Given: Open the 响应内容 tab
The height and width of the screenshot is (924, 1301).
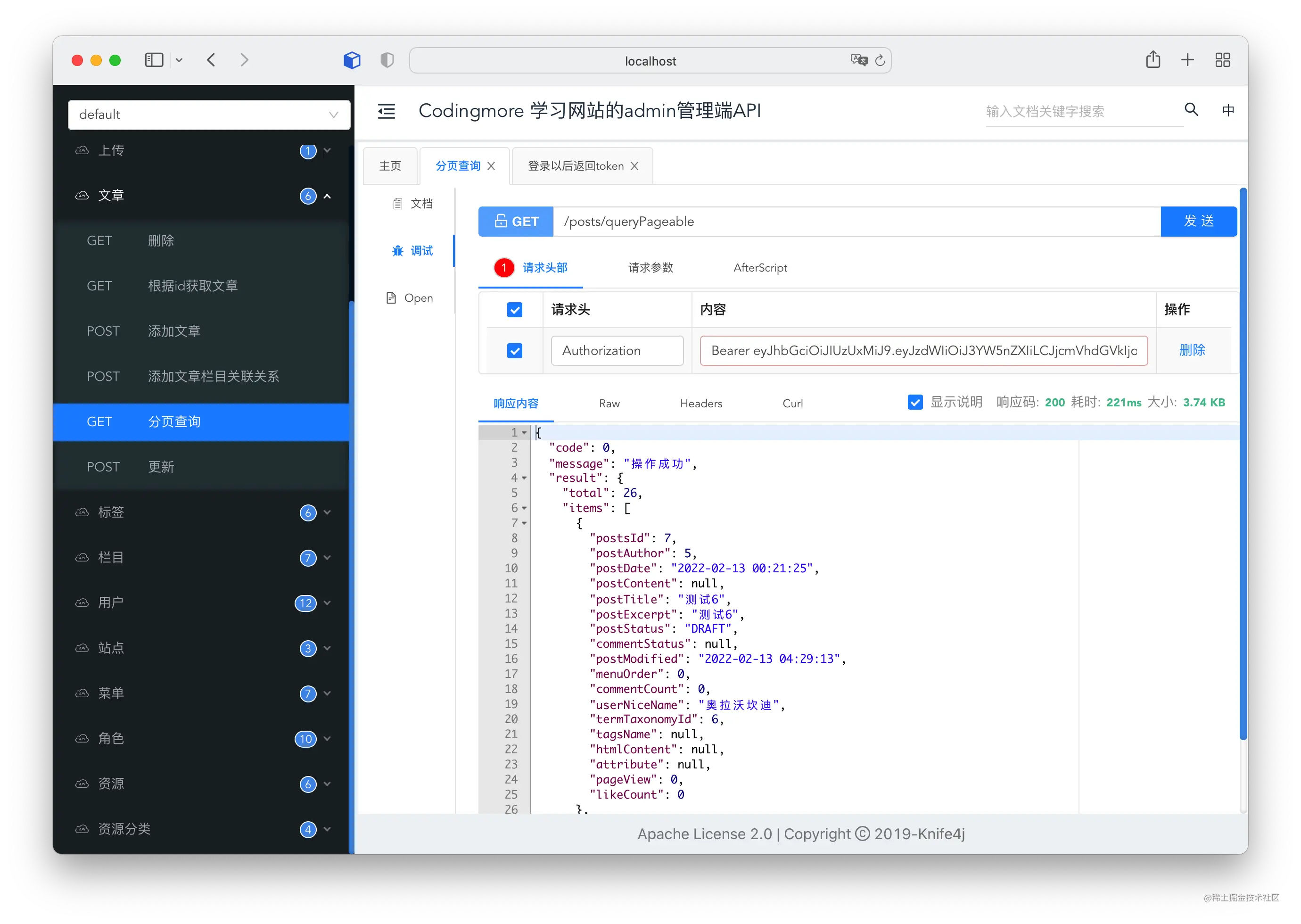Looking at the screenshot, I should pyautogui.click(x=515, y=404).
